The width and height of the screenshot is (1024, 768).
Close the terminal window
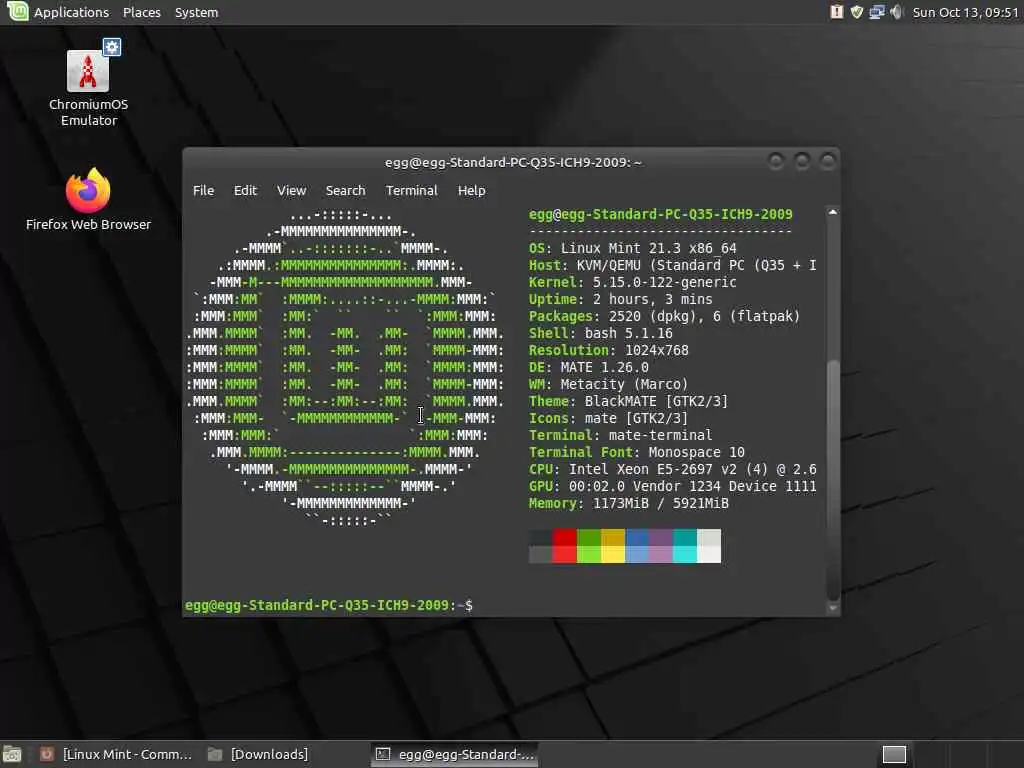(x=827, y=161)
